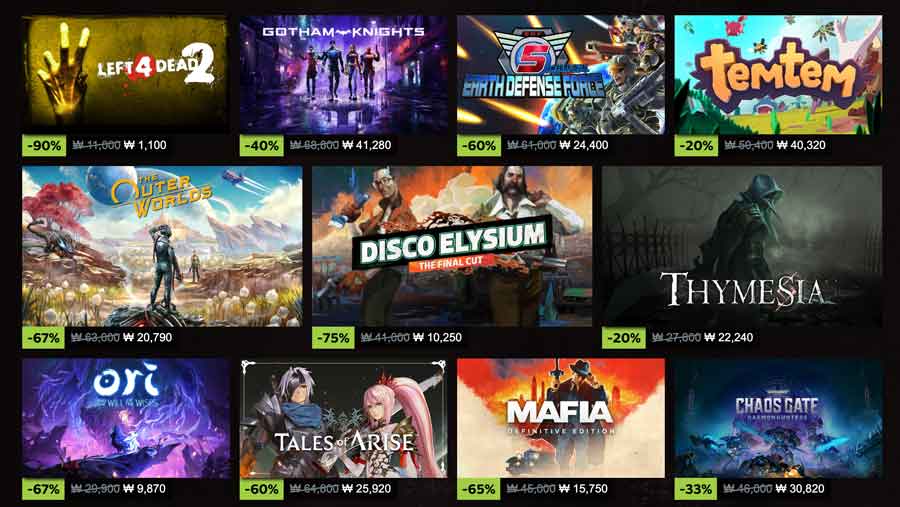Click the ₩ 24,400 sale price
Viewport: 900px width, 507px height.
[x=584, y=145]
